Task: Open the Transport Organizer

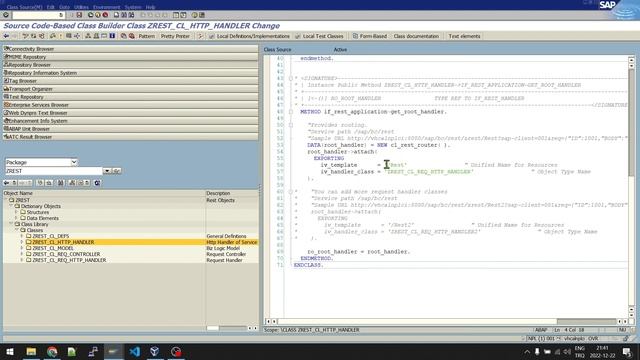Action: coord(131,89)
